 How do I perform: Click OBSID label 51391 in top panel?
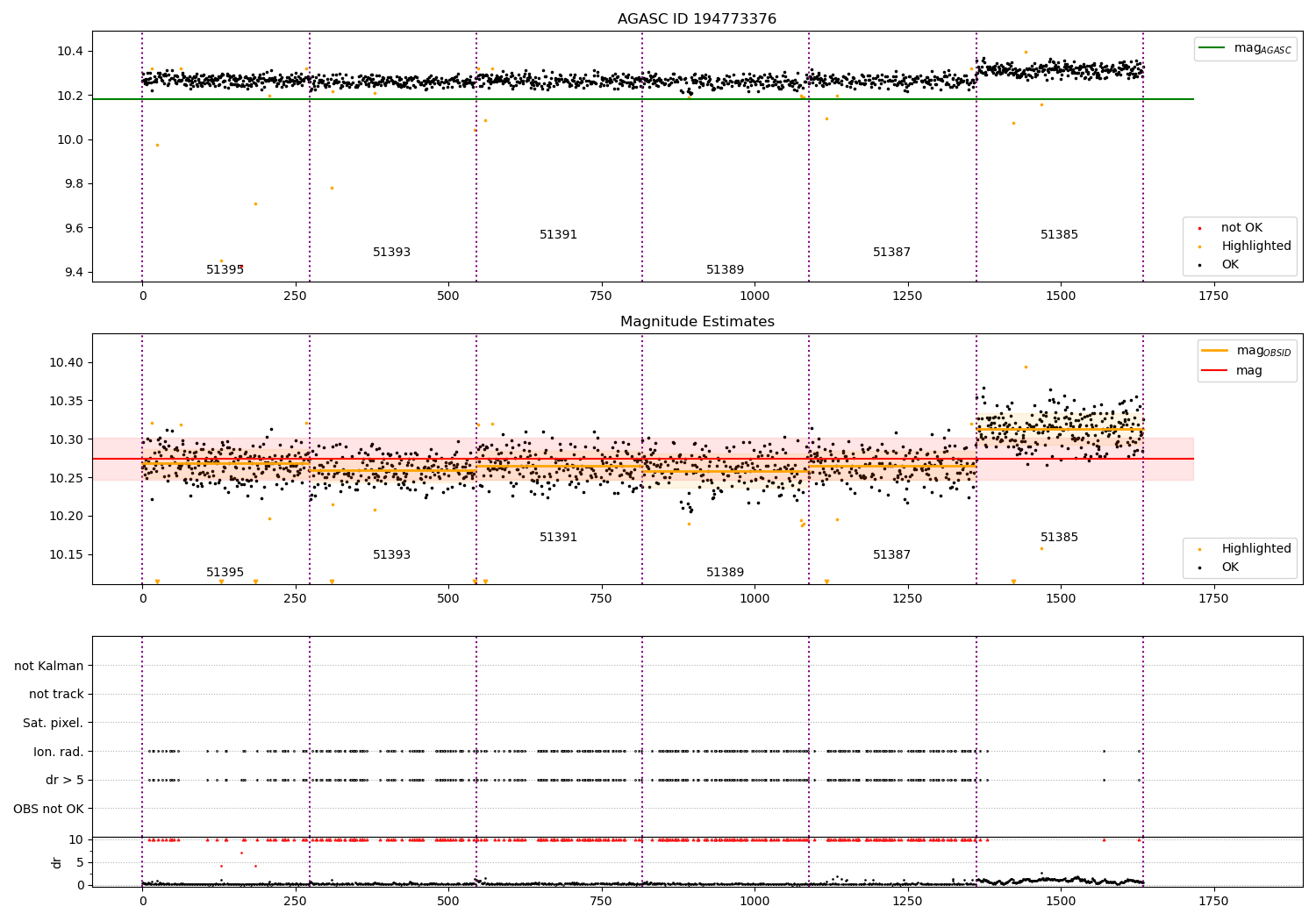click(558, 235)
